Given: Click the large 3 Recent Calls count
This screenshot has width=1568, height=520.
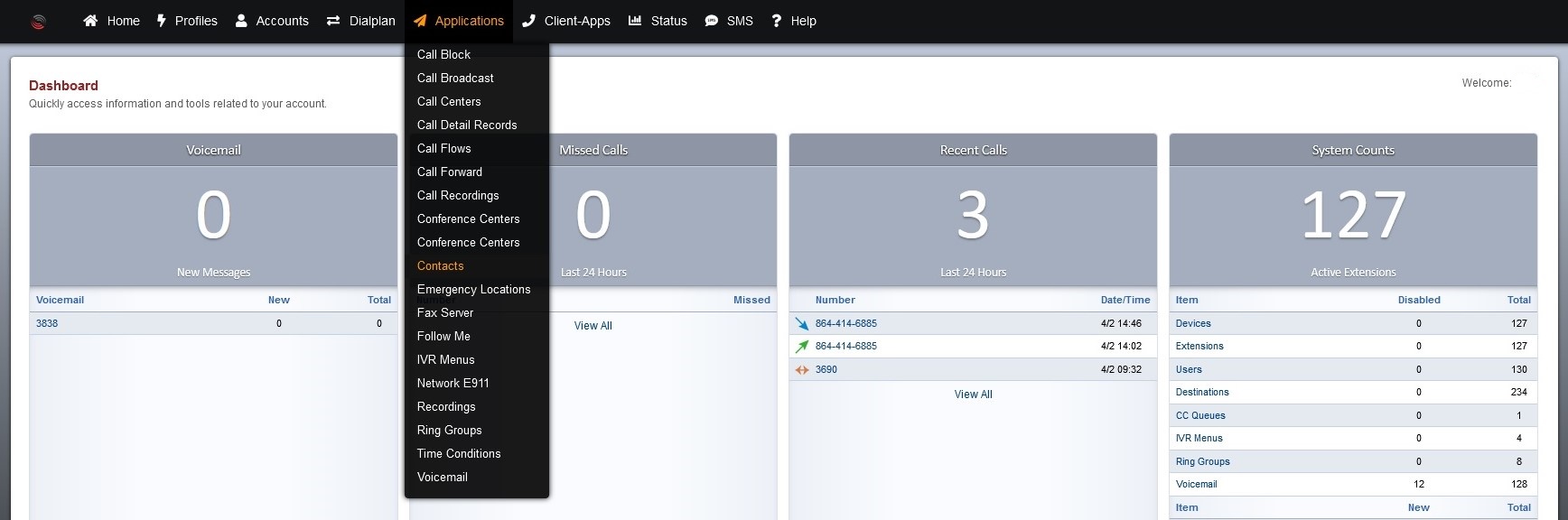Looking at the screenshot, I should (973, 215).
